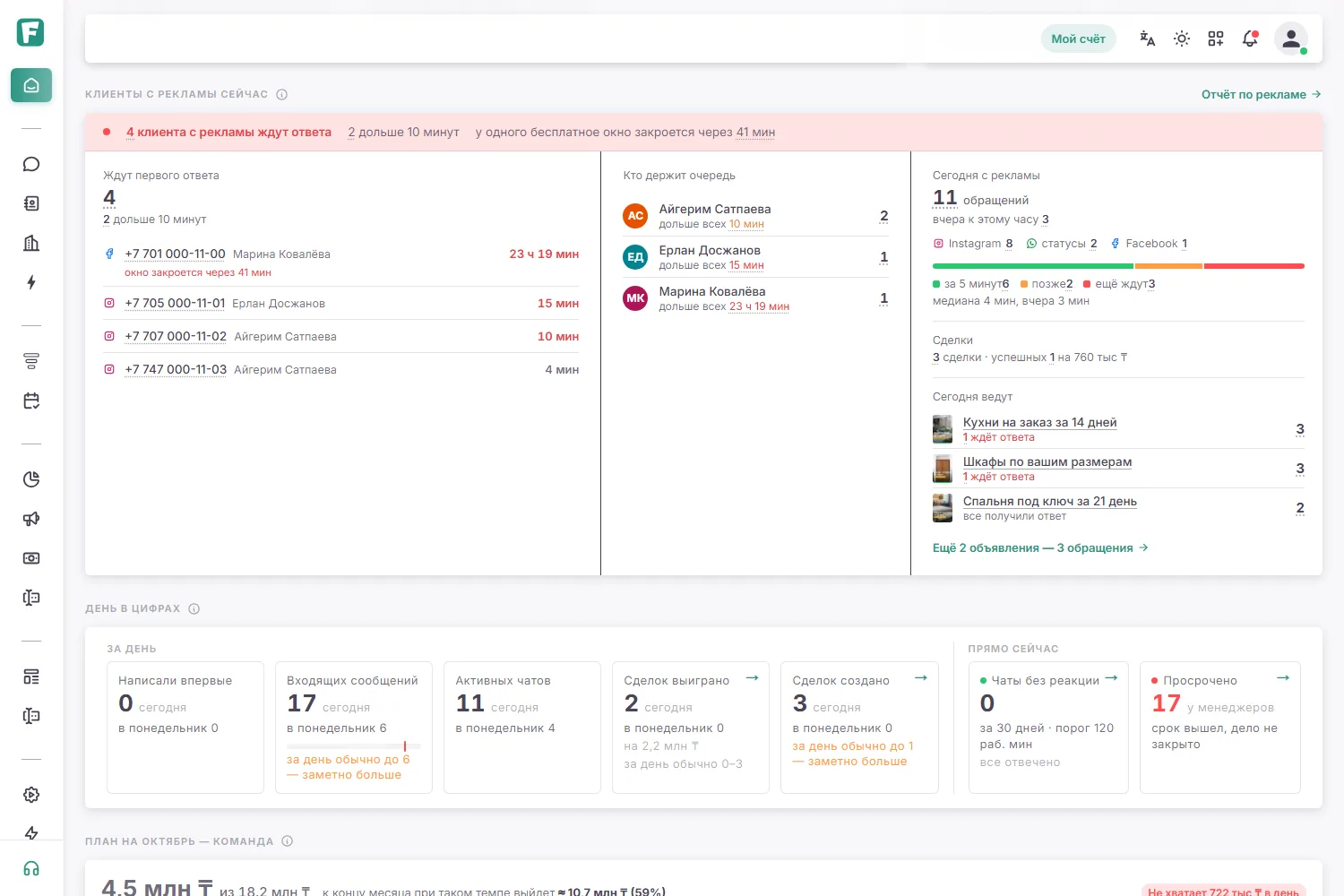Screen dimensions: 1344x896
Task: Open the megaphone advertising sidebar icon
Action: (x=31, y=519)
